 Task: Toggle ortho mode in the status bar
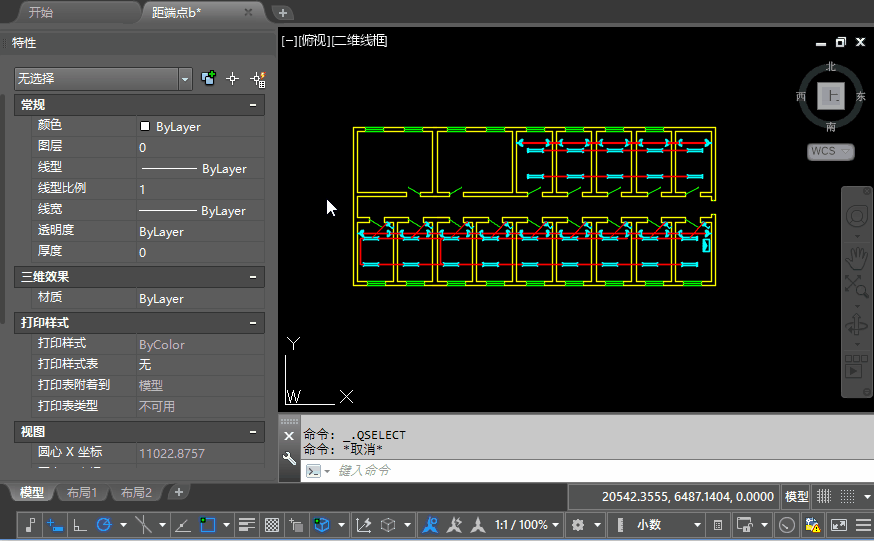80,524
